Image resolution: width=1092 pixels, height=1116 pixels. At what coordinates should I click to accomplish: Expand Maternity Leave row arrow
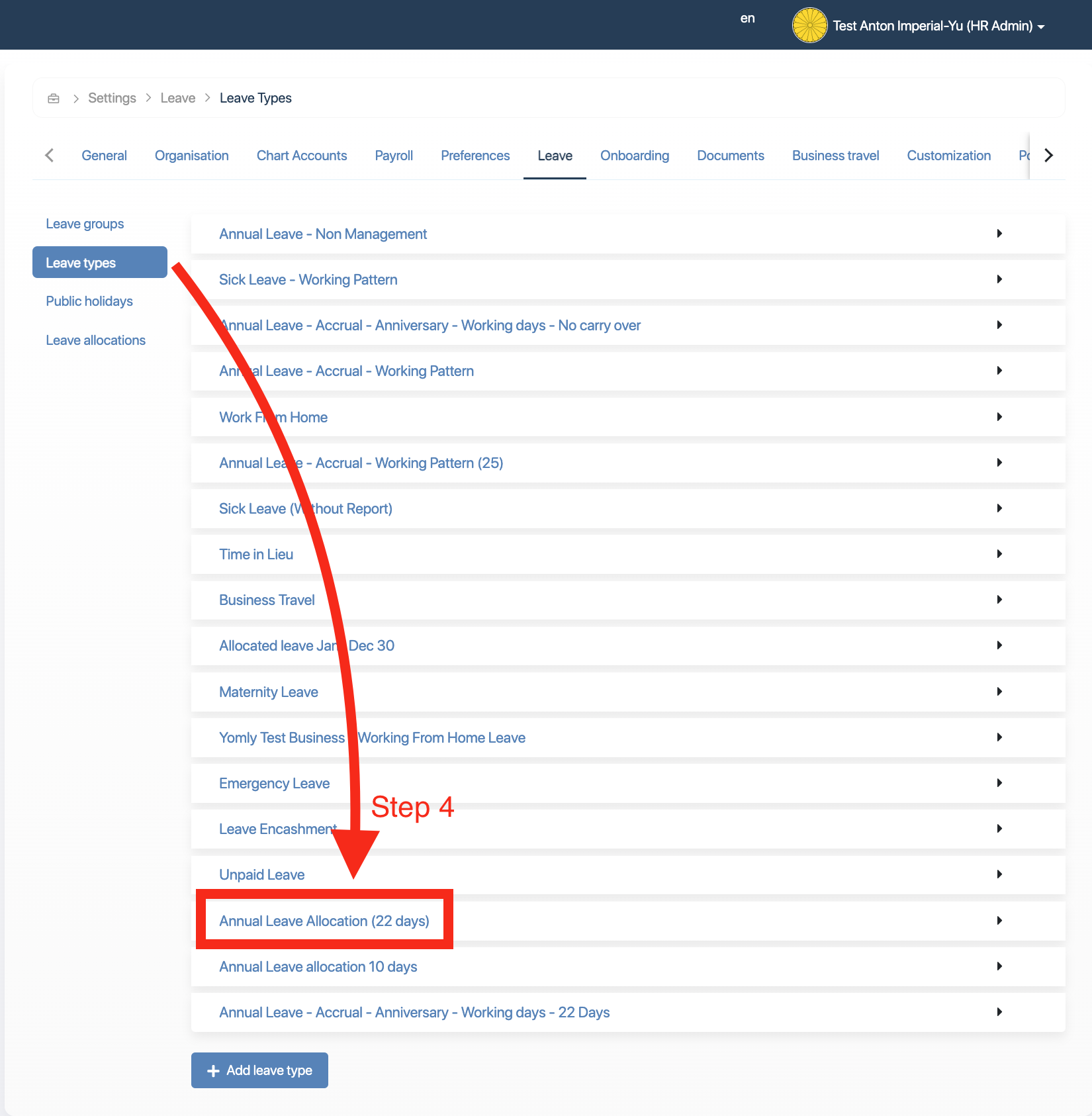click(999, 692)
